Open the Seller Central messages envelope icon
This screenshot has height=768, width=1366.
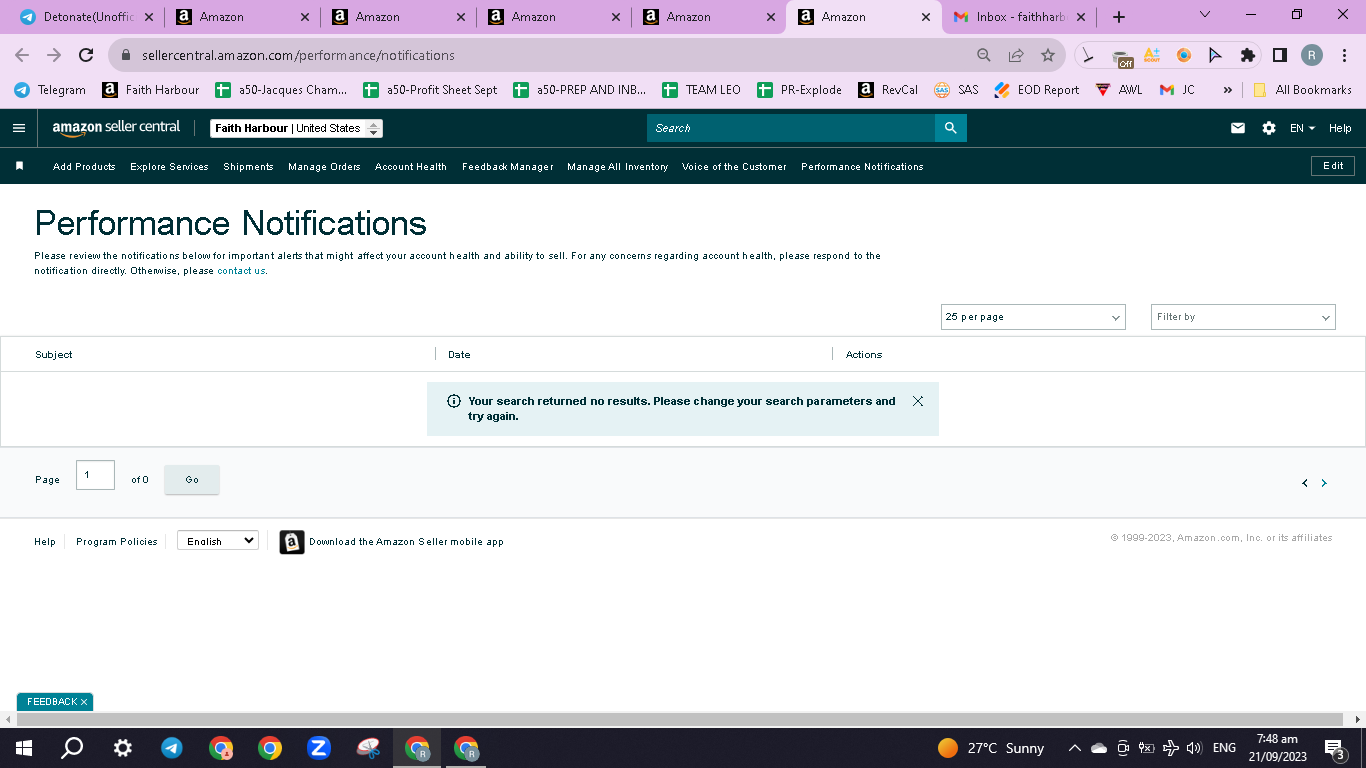pyautogui.click(x=1238, y=128)
